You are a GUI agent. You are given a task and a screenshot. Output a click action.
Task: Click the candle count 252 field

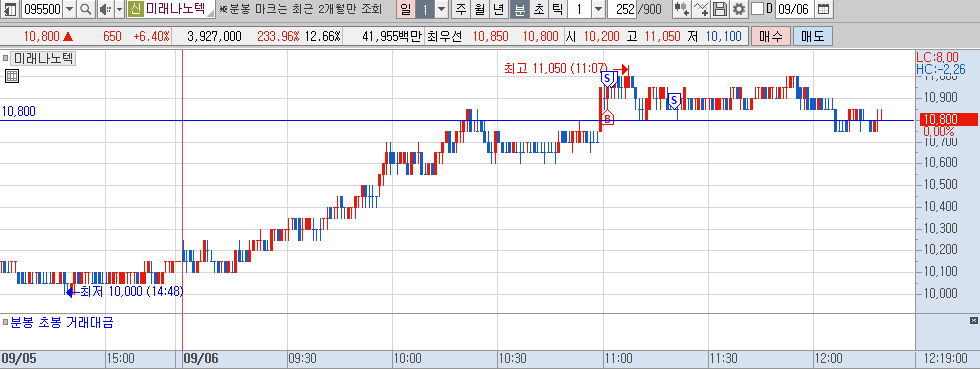pyautogui.click(x=623, y=9)
